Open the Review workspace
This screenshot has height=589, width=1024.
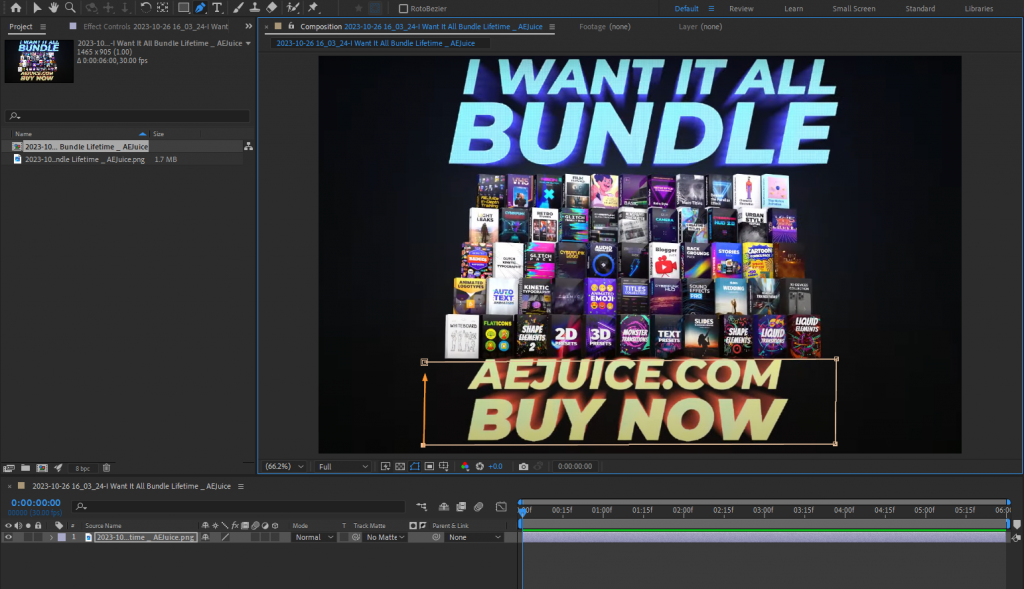(x=740, y=8)
